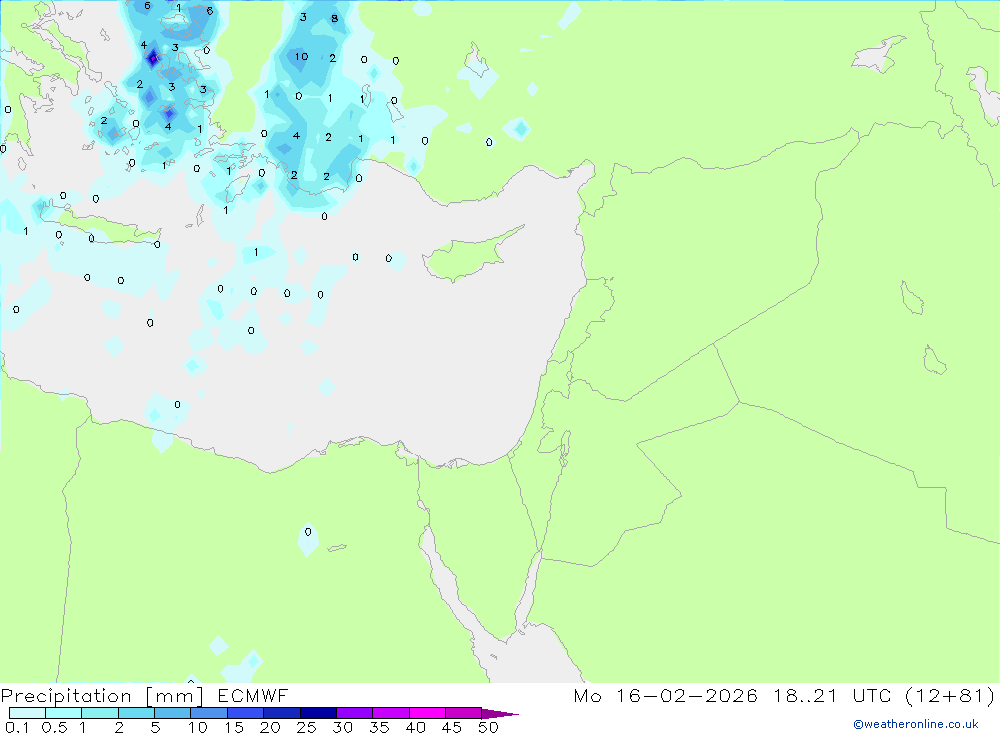The height and width of the screenshot is (733, 1000).
Task: Pick the 15–20 mm legend color segment
Action: [245, 713]
